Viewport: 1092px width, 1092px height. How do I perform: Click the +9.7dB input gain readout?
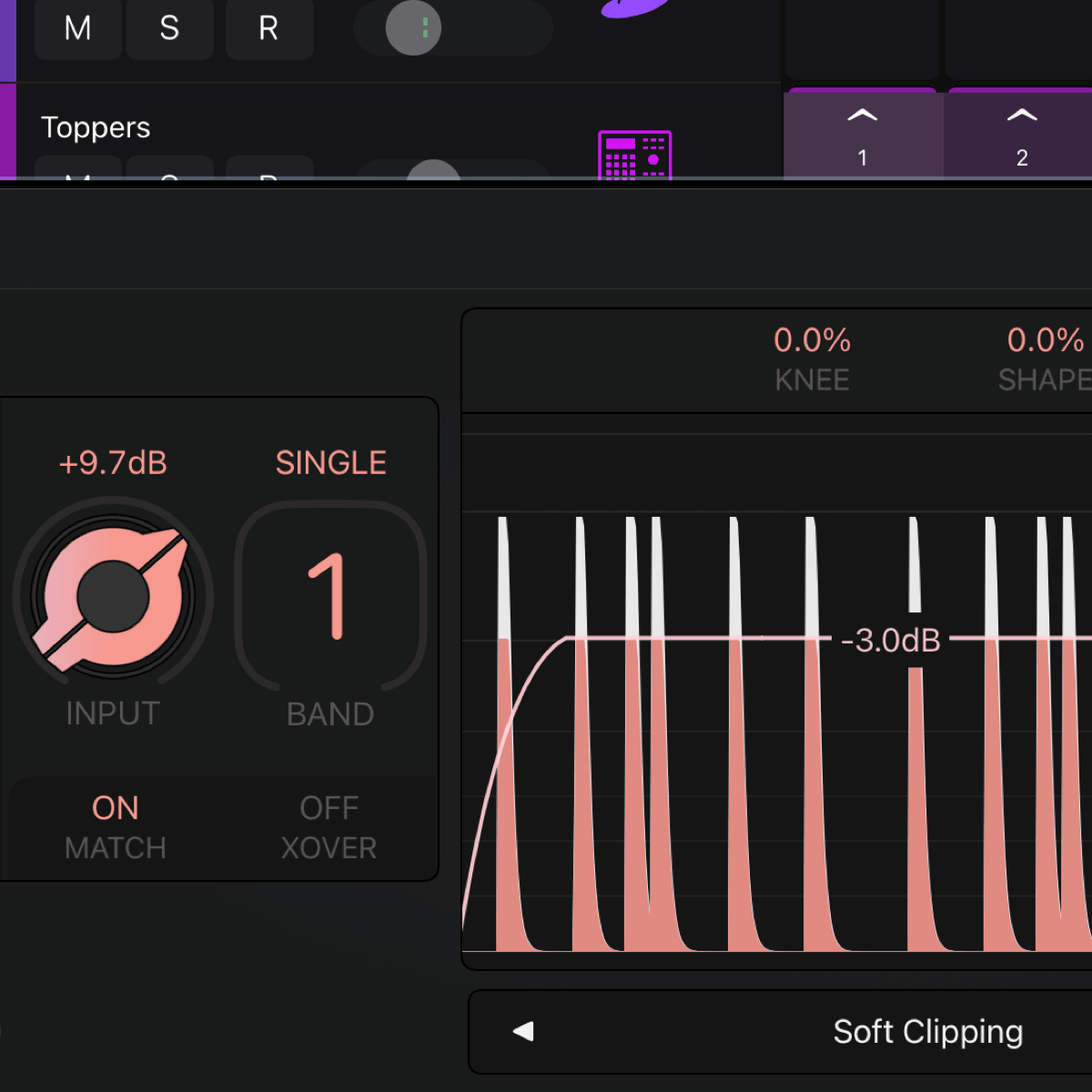(113, 463)
